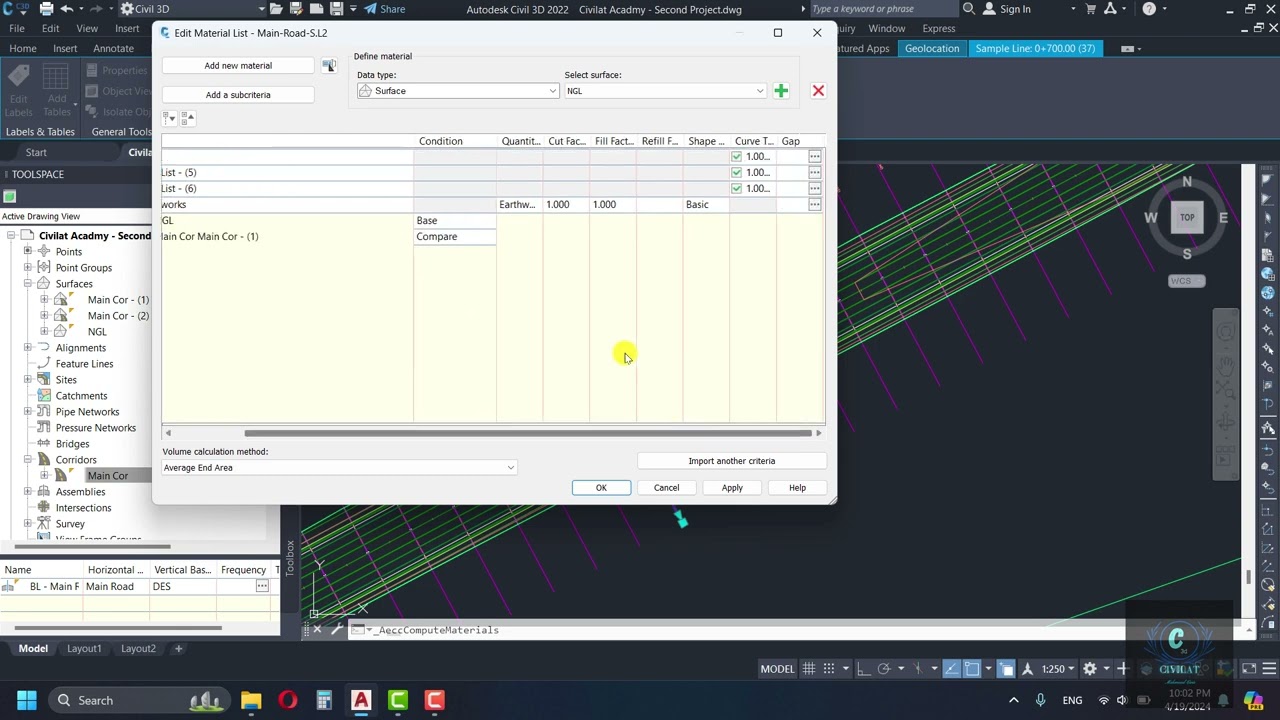Toggle Curve Tolerance checkbox in List - (6) row
Screen dimensions: 1280x720
737,189
